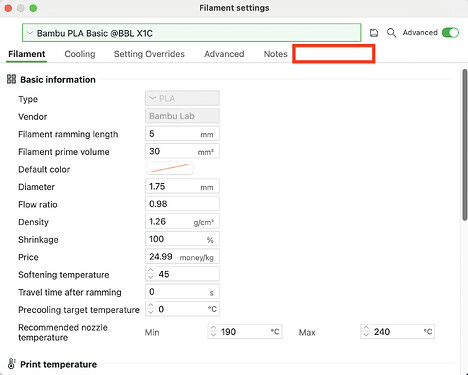
Task: Click the Vendor Bambu Lab field
Action: 182,116
